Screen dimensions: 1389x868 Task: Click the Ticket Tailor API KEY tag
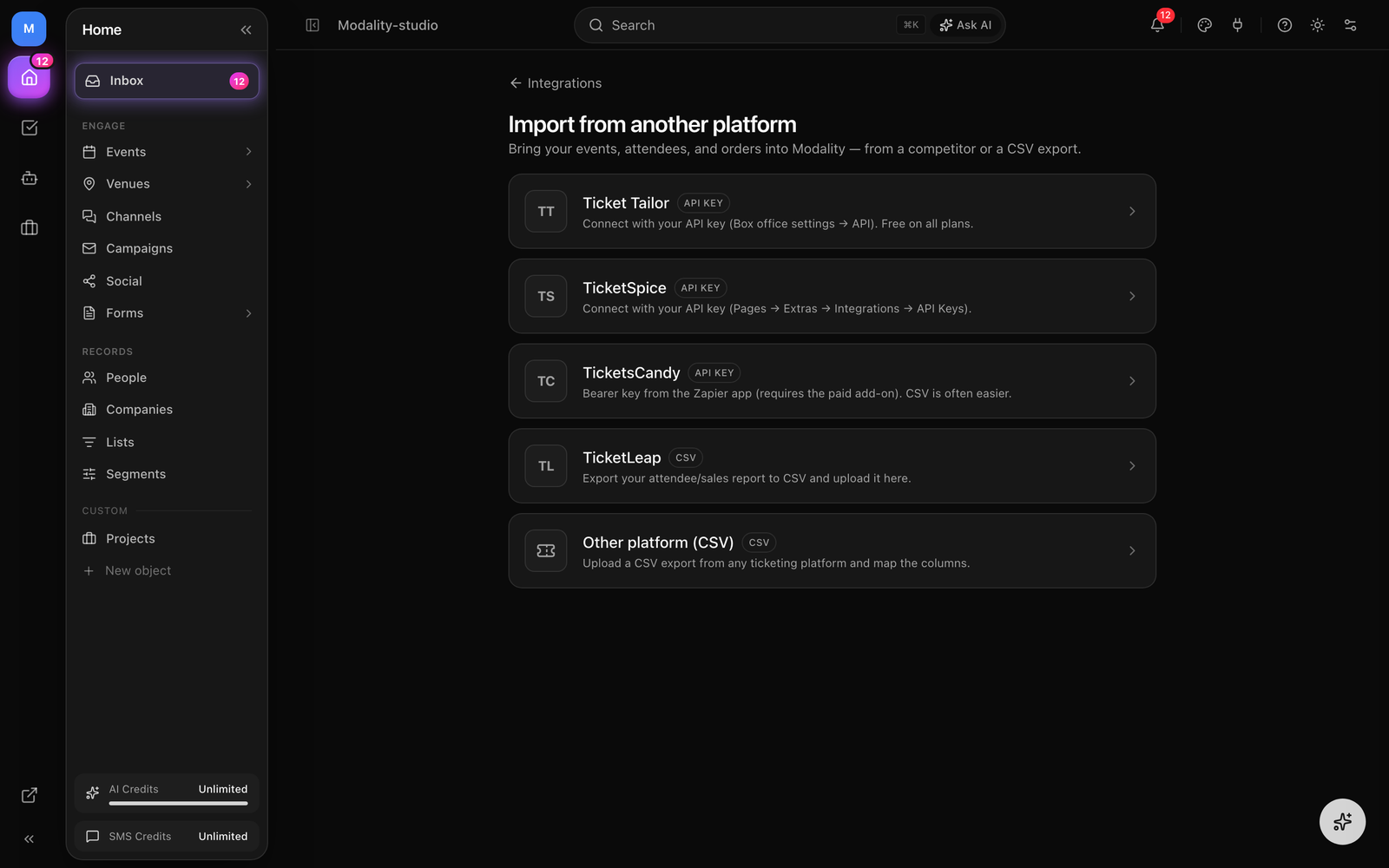pos(703,203)
